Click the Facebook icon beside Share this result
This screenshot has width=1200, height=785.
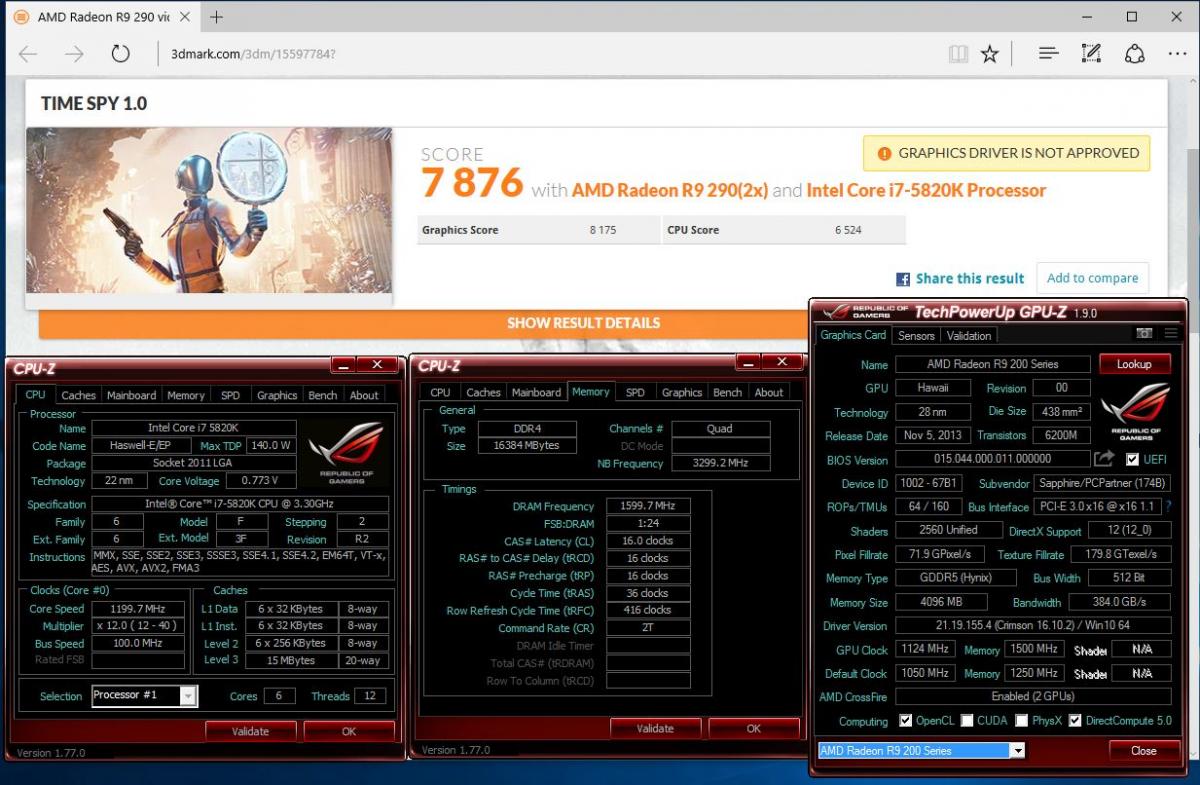(903, 279)
